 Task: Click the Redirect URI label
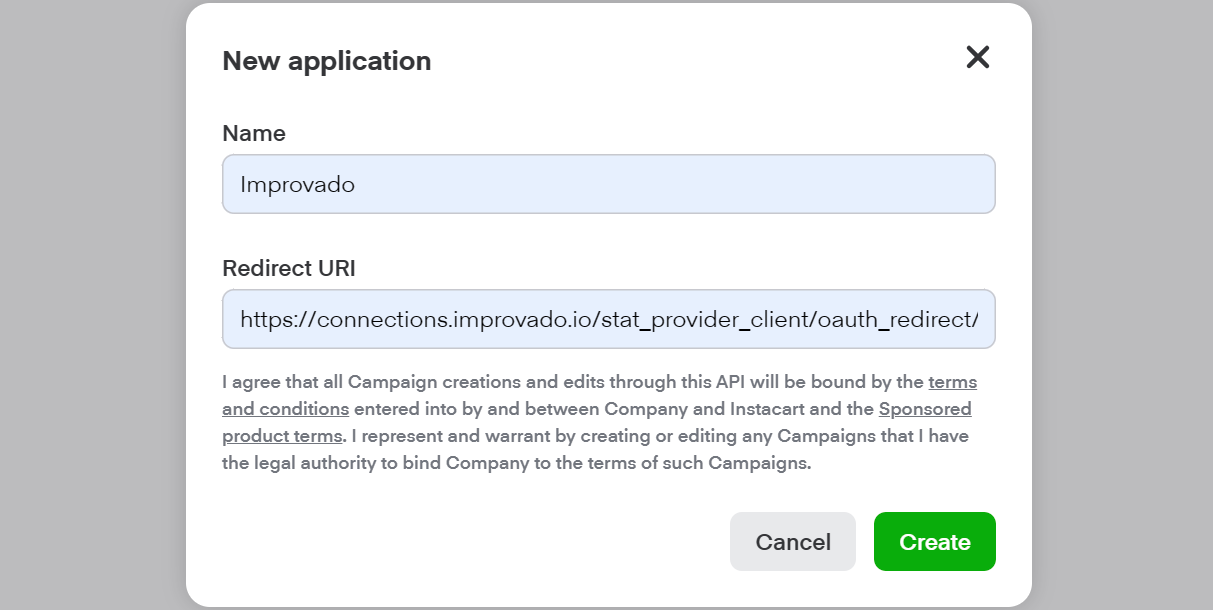[288, 268]
